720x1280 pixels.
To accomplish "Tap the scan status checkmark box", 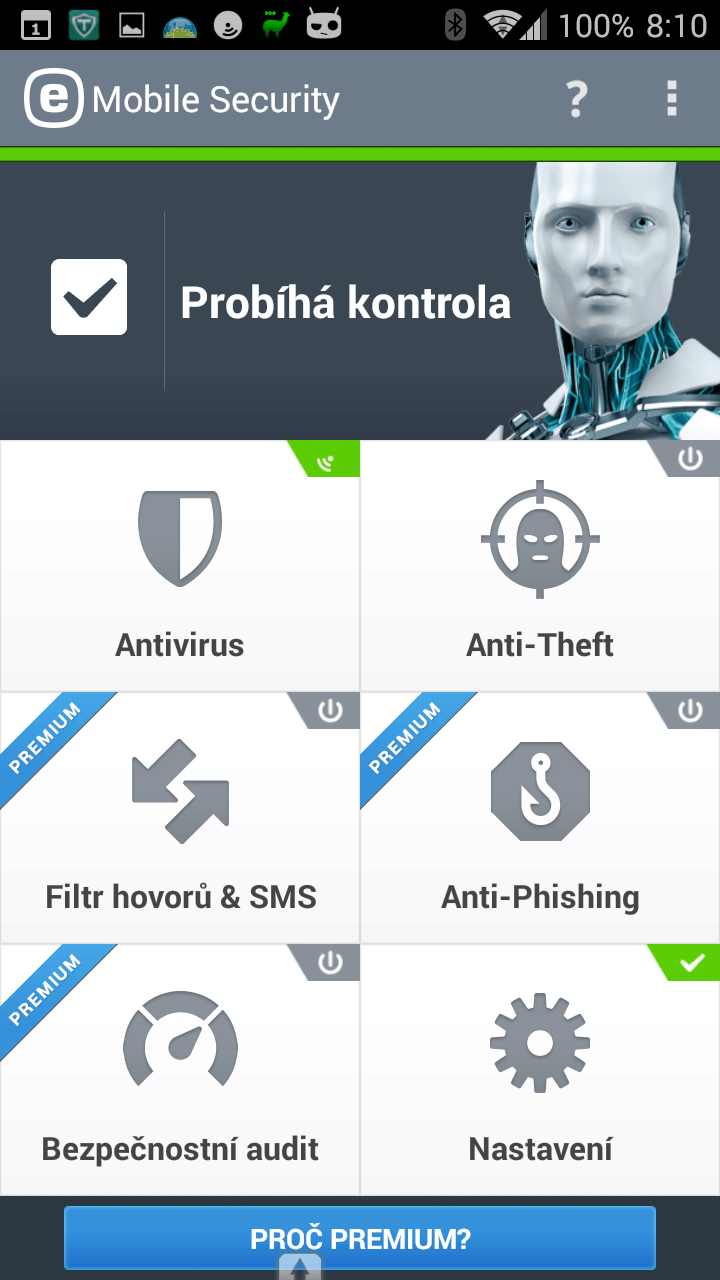I will [x=89, y=297].
